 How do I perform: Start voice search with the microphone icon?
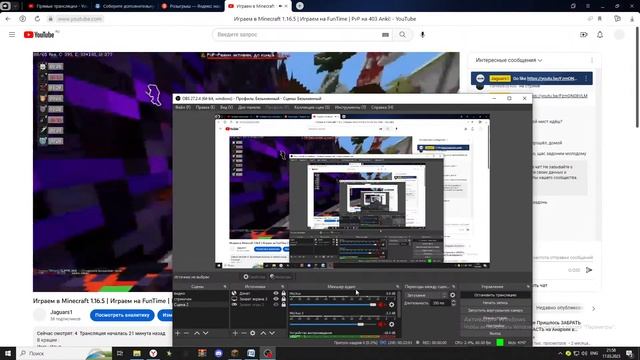pos(422,35)
